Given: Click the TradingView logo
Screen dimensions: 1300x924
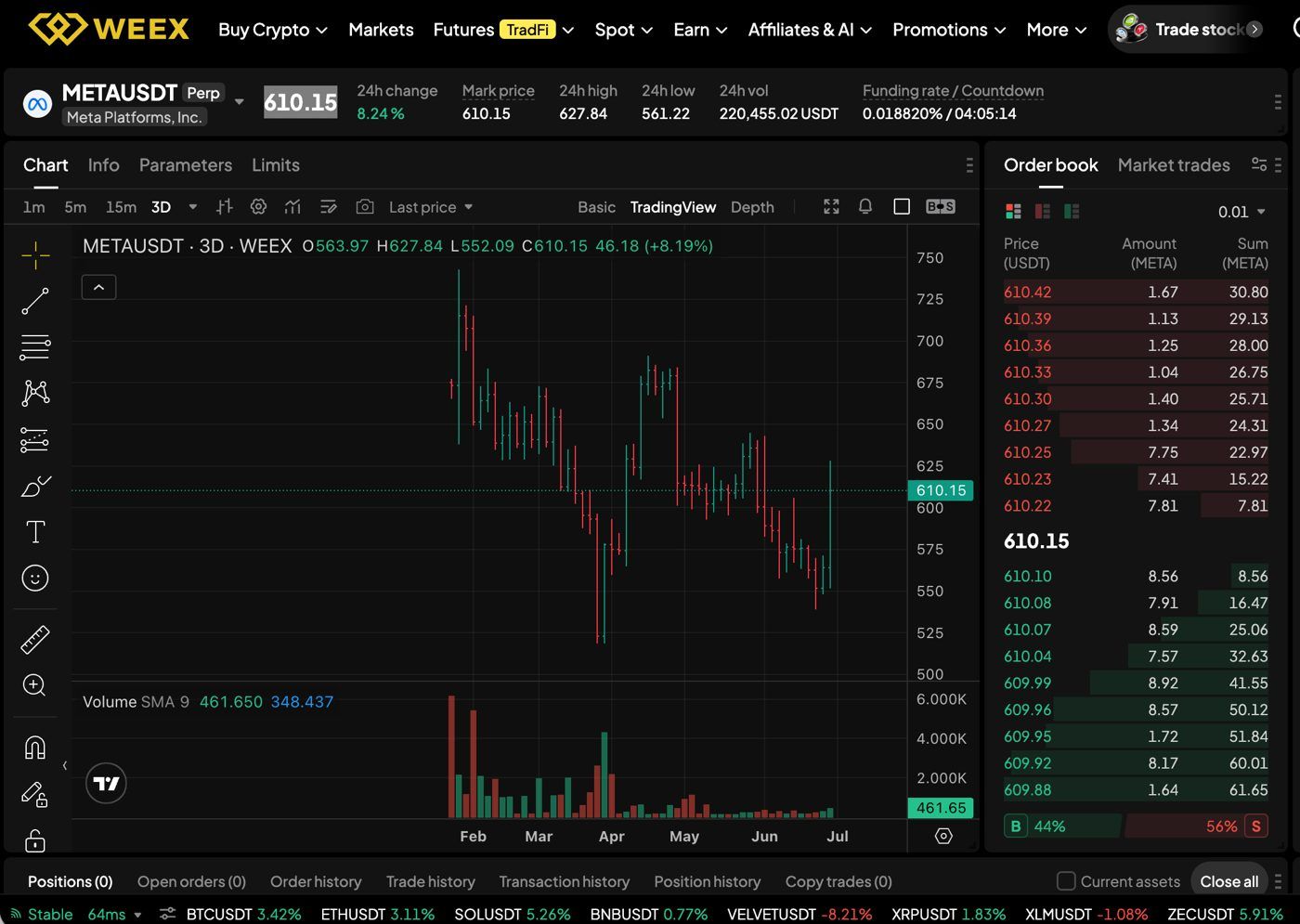Looking at the screenshot, I should coord(107,784).
